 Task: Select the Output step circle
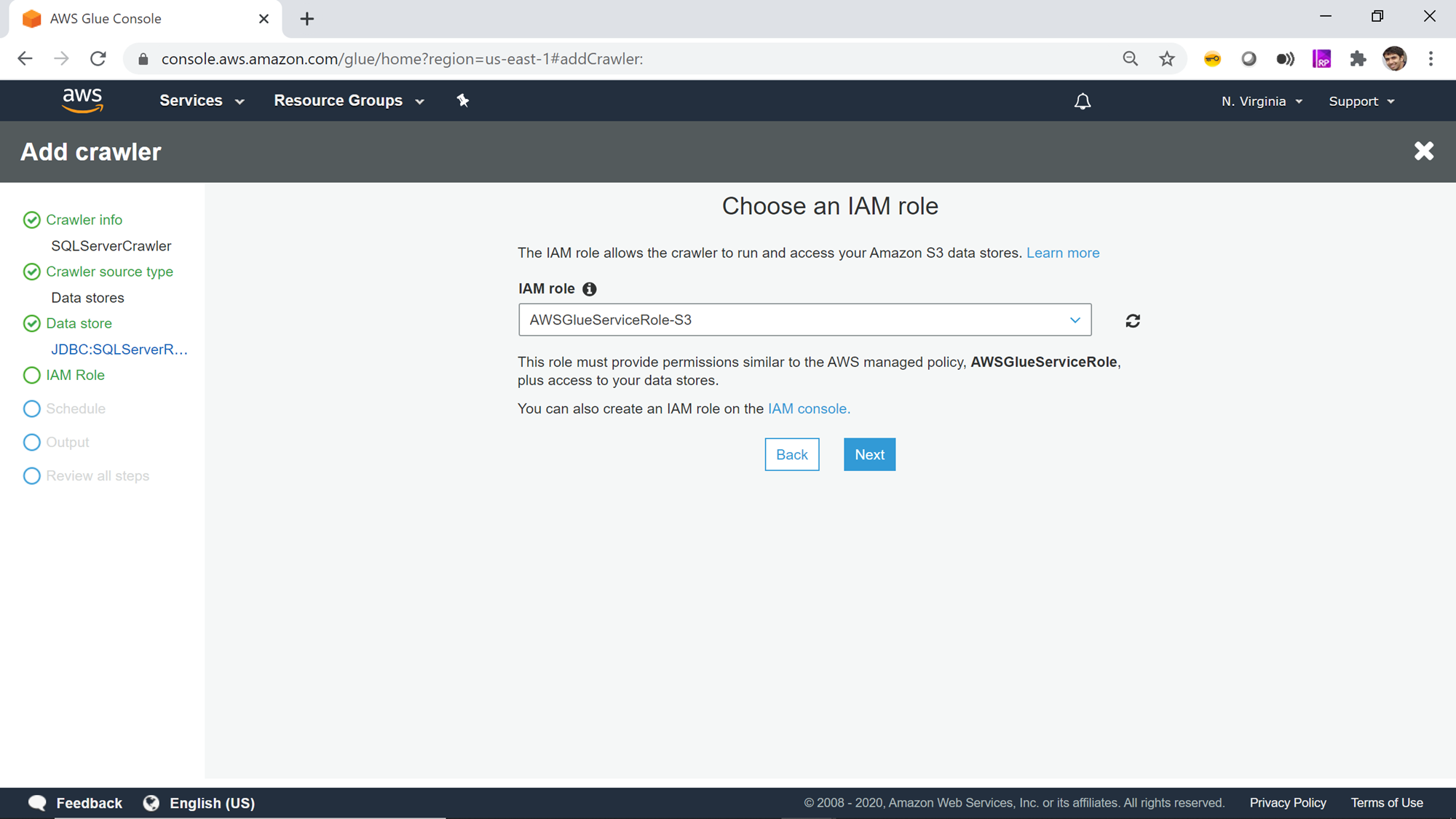click(x=32, y=443)
